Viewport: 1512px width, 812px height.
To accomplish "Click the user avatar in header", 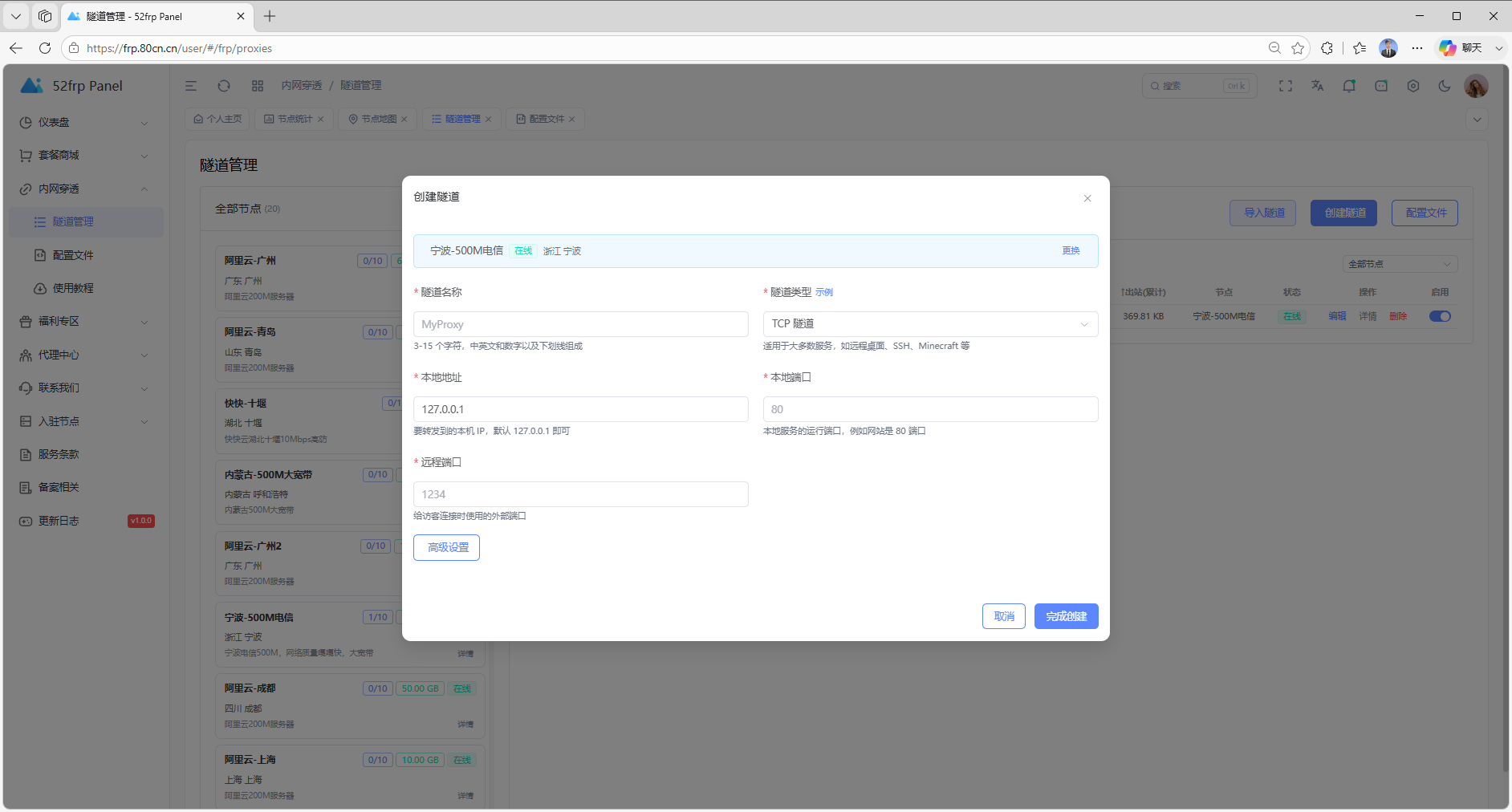I will coord(1476,86).
